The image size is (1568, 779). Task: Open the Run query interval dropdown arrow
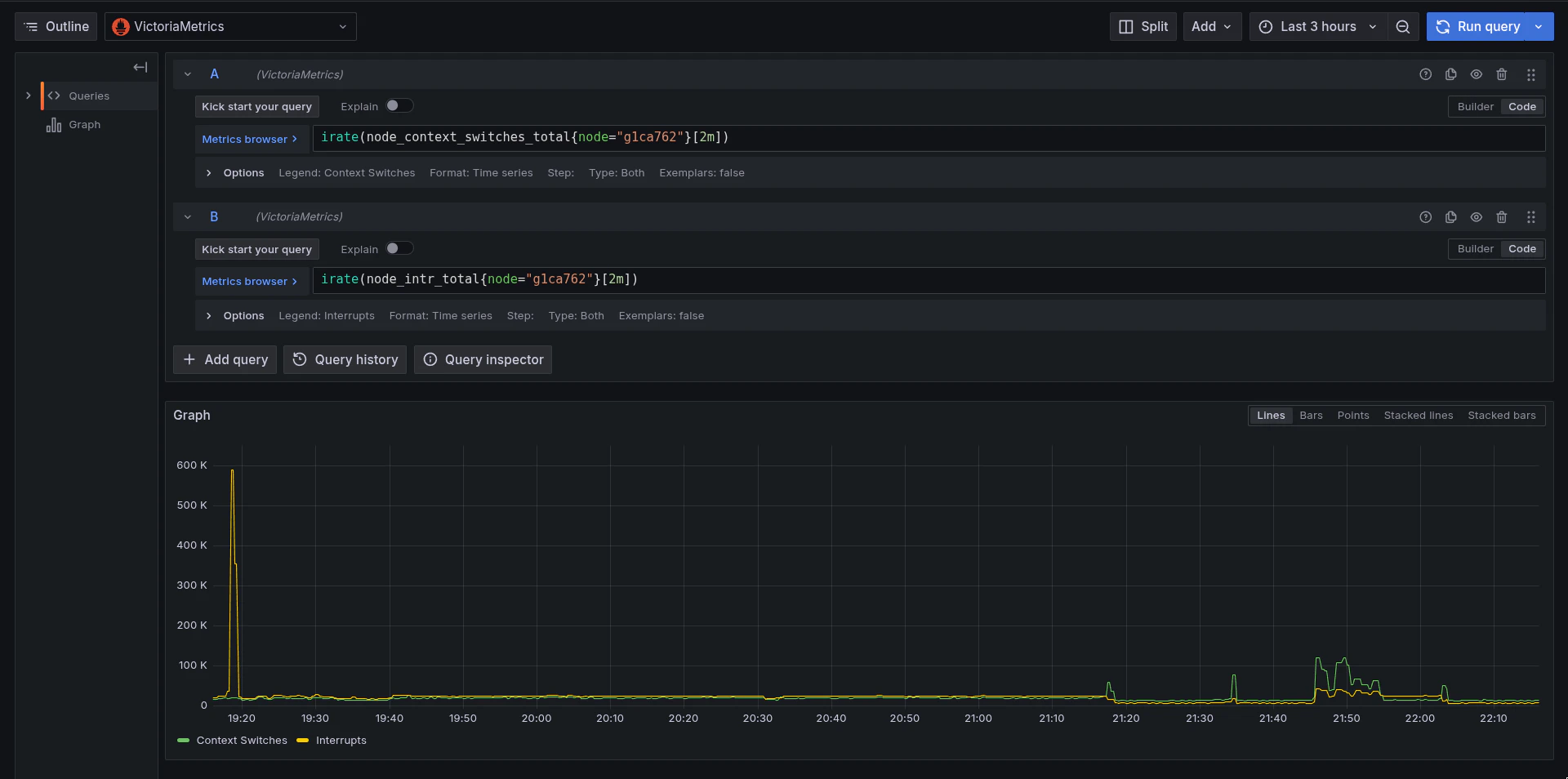point(1539,26)
